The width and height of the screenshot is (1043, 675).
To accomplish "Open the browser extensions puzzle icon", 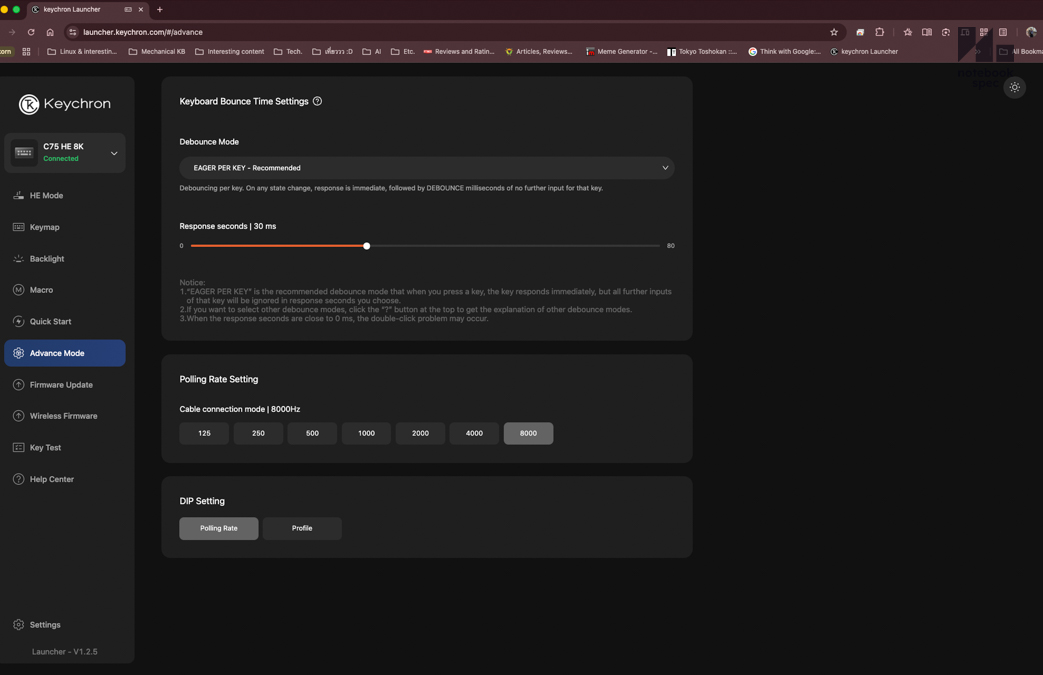I will [x=880, y=32].
